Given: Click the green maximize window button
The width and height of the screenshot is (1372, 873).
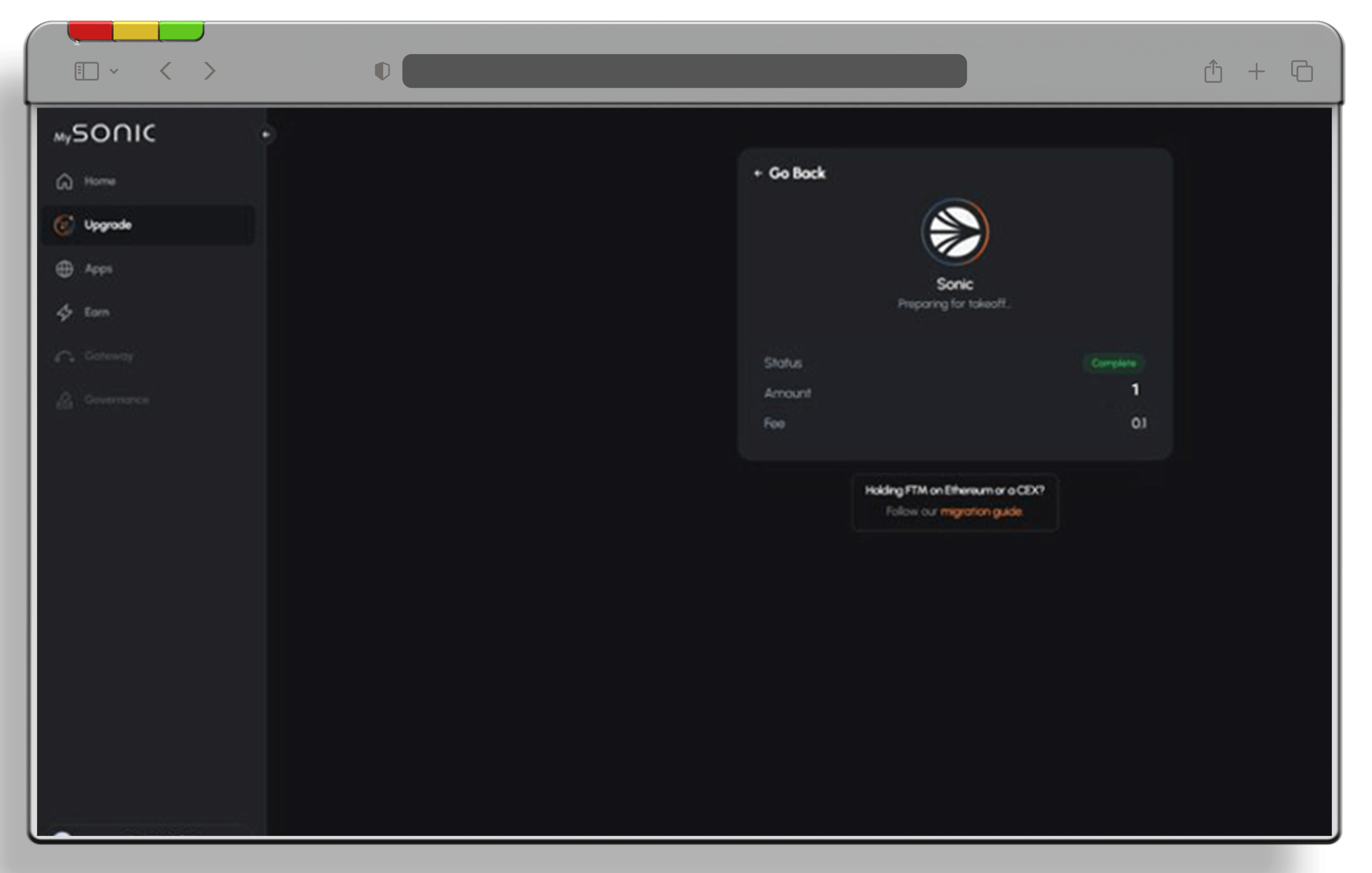Looking at the screenshot, I should click(181, 31).
